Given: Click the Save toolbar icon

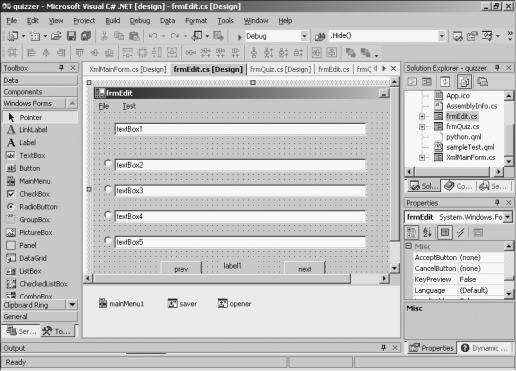Looking at the screenshot, I should click(71, 36).
